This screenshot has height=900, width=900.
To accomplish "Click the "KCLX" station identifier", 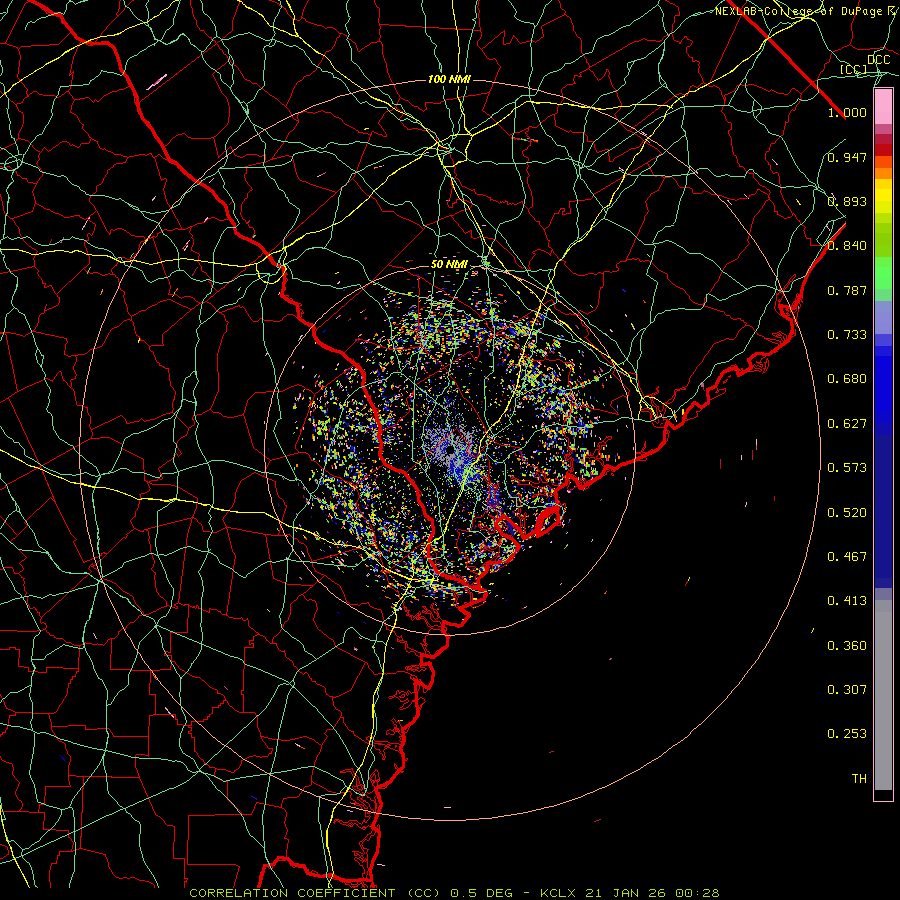I will coord(560,893).
